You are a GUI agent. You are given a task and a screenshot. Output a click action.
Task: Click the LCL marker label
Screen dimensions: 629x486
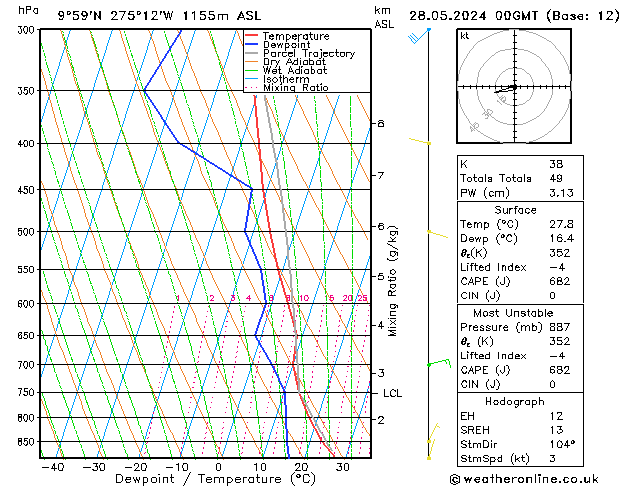392,393
